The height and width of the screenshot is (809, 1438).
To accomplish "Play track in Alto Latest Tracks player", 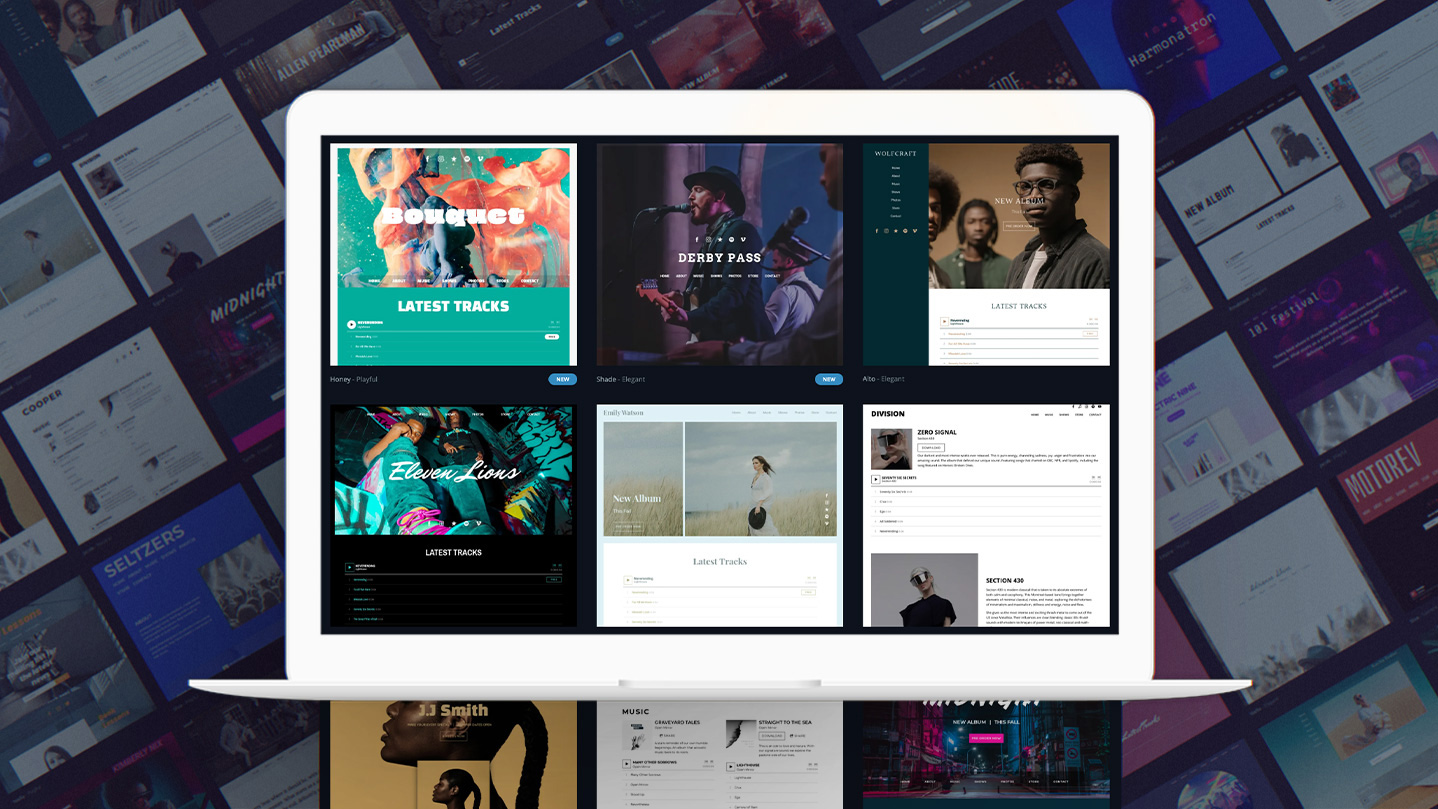I will pos(945,322).
